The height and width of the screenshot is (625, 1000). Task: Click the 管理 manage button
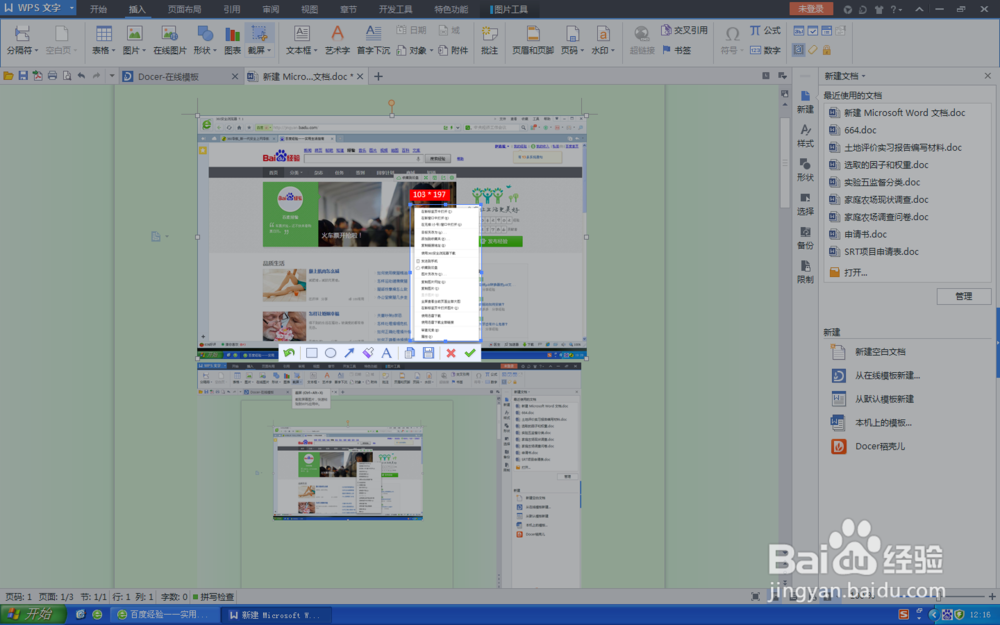(964, 296)
